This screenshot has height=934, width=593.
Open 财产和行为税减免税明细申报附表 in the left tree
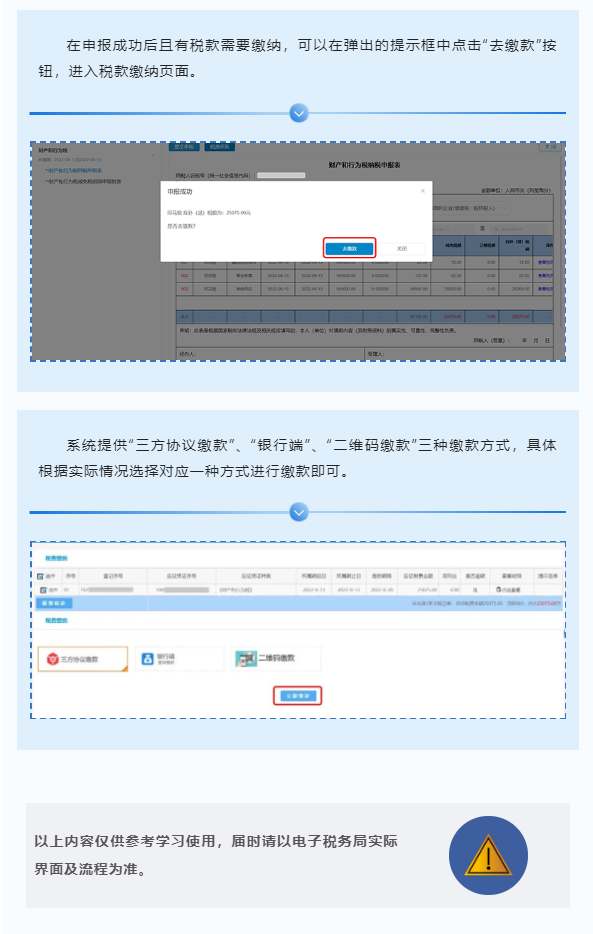pos(84,181)
